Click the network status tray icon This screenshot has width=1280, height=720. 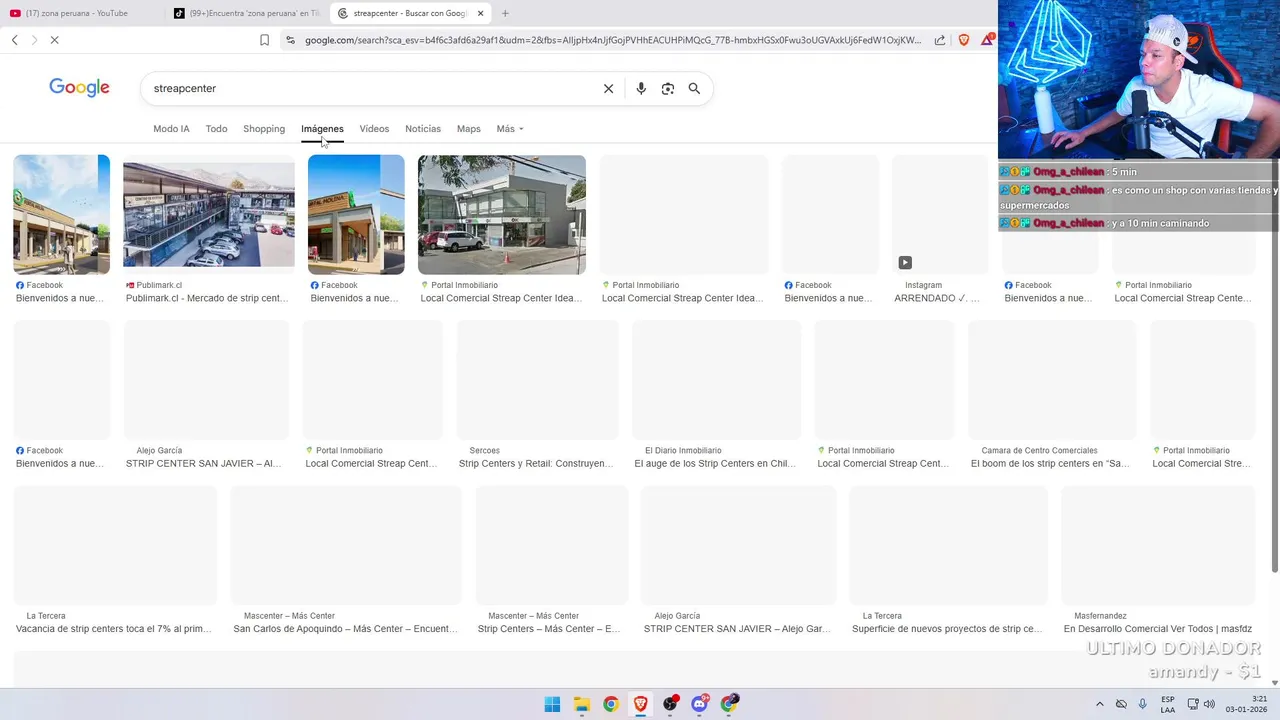pyautogui.click(x=1193, y=703)
